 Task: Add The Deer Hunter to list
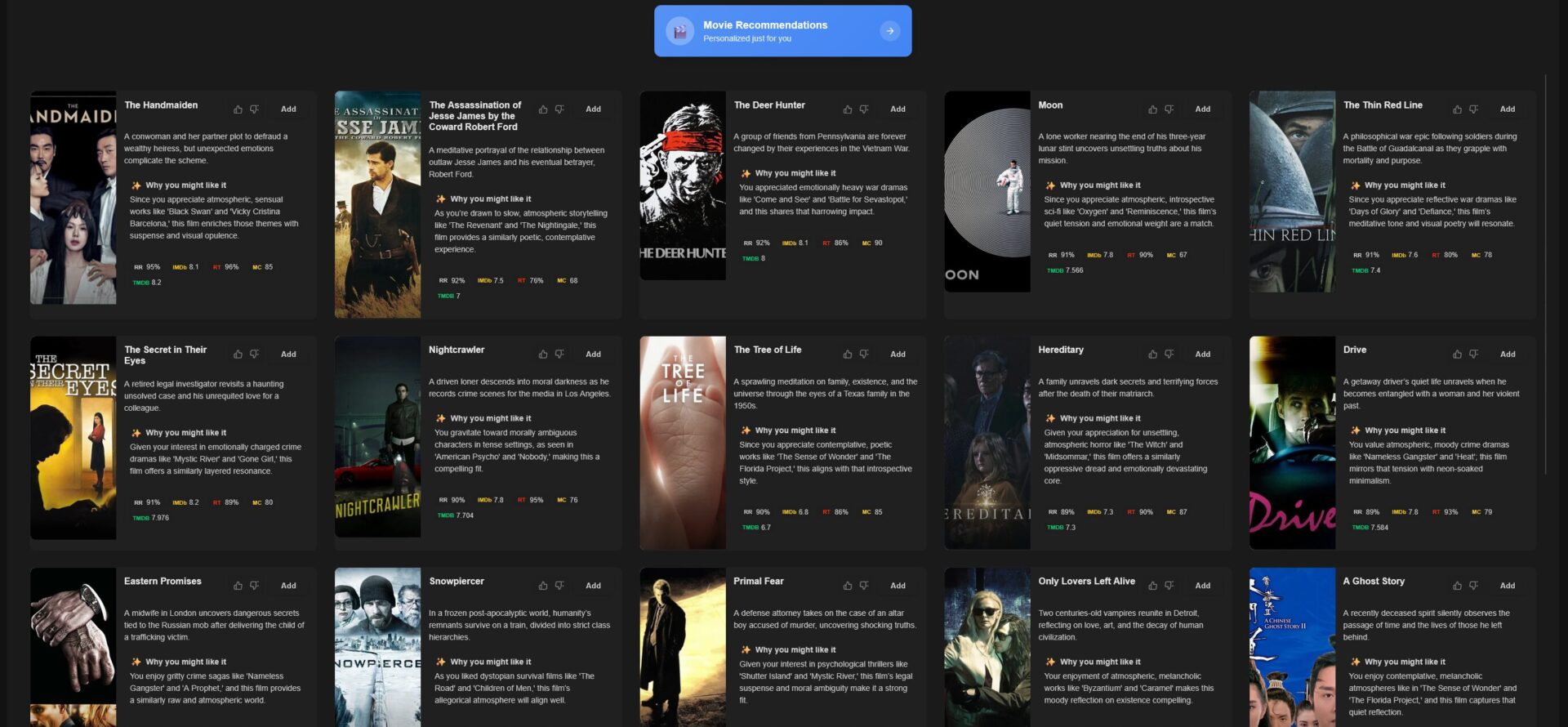(898, 109)
